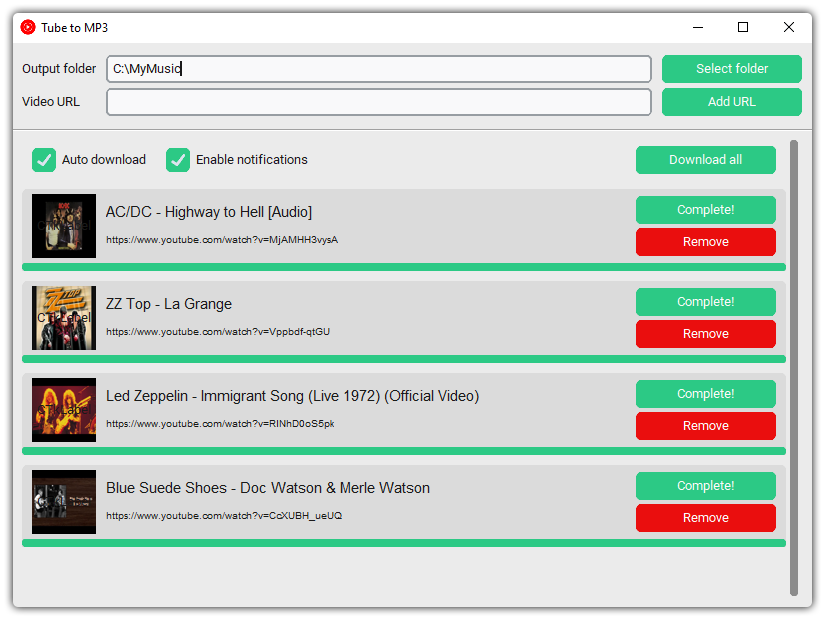The image size is (825, 620).
Task: Open the Blue Suede Shoes thumbnail
Action: (x=64, y=502)
